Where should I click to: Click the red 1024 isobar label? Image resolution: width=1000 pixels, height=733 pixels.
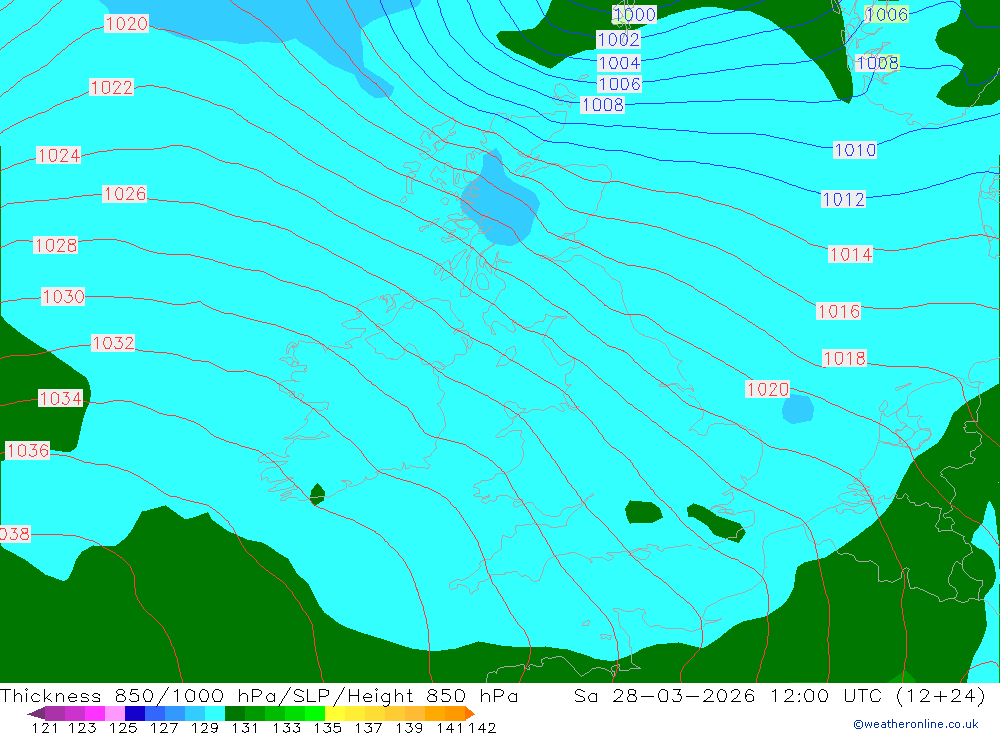point(59,155)
